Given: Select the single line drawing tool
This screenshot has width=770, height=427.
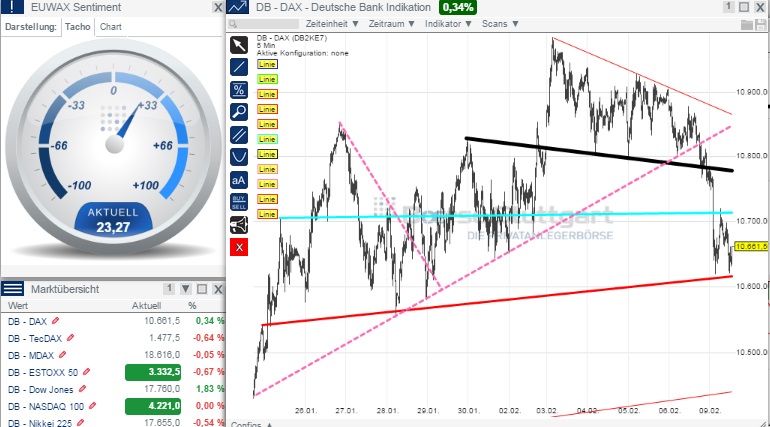Looking at the screenshot, I should pyautogui.click(x=239, y=67).
